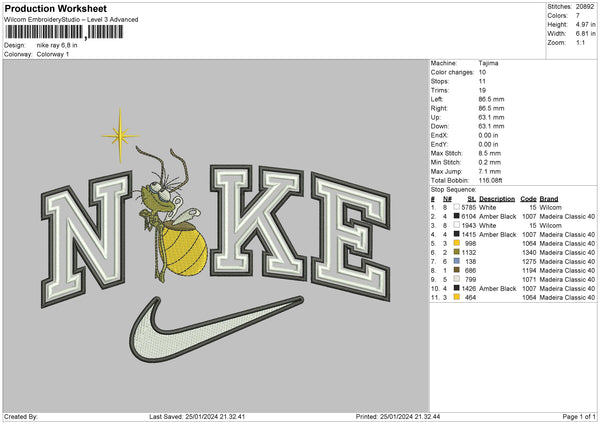Click the Stop Sequence heading

(x=453, y=187)
